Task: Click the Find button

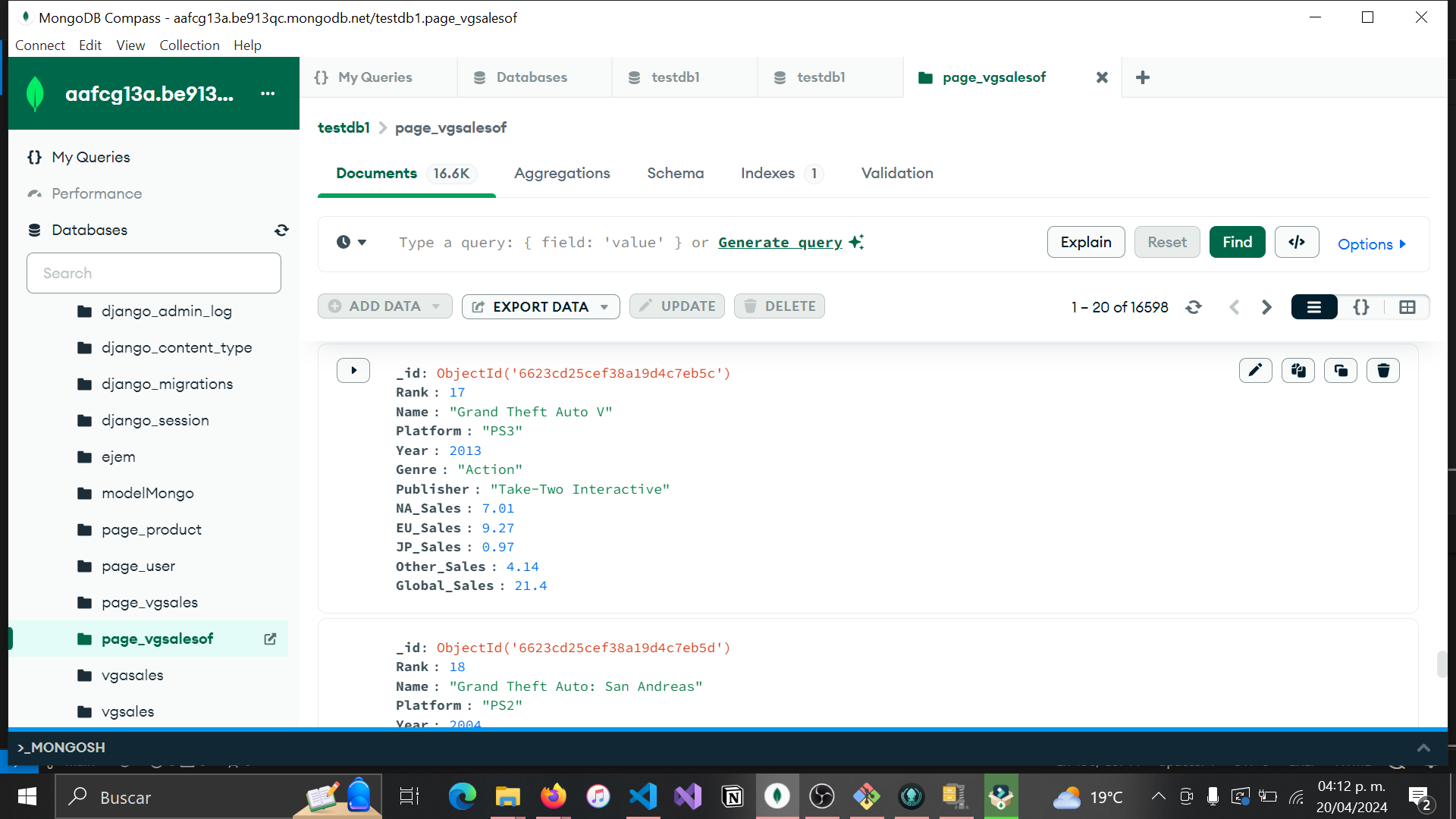Action: [x=1237, y=242]
